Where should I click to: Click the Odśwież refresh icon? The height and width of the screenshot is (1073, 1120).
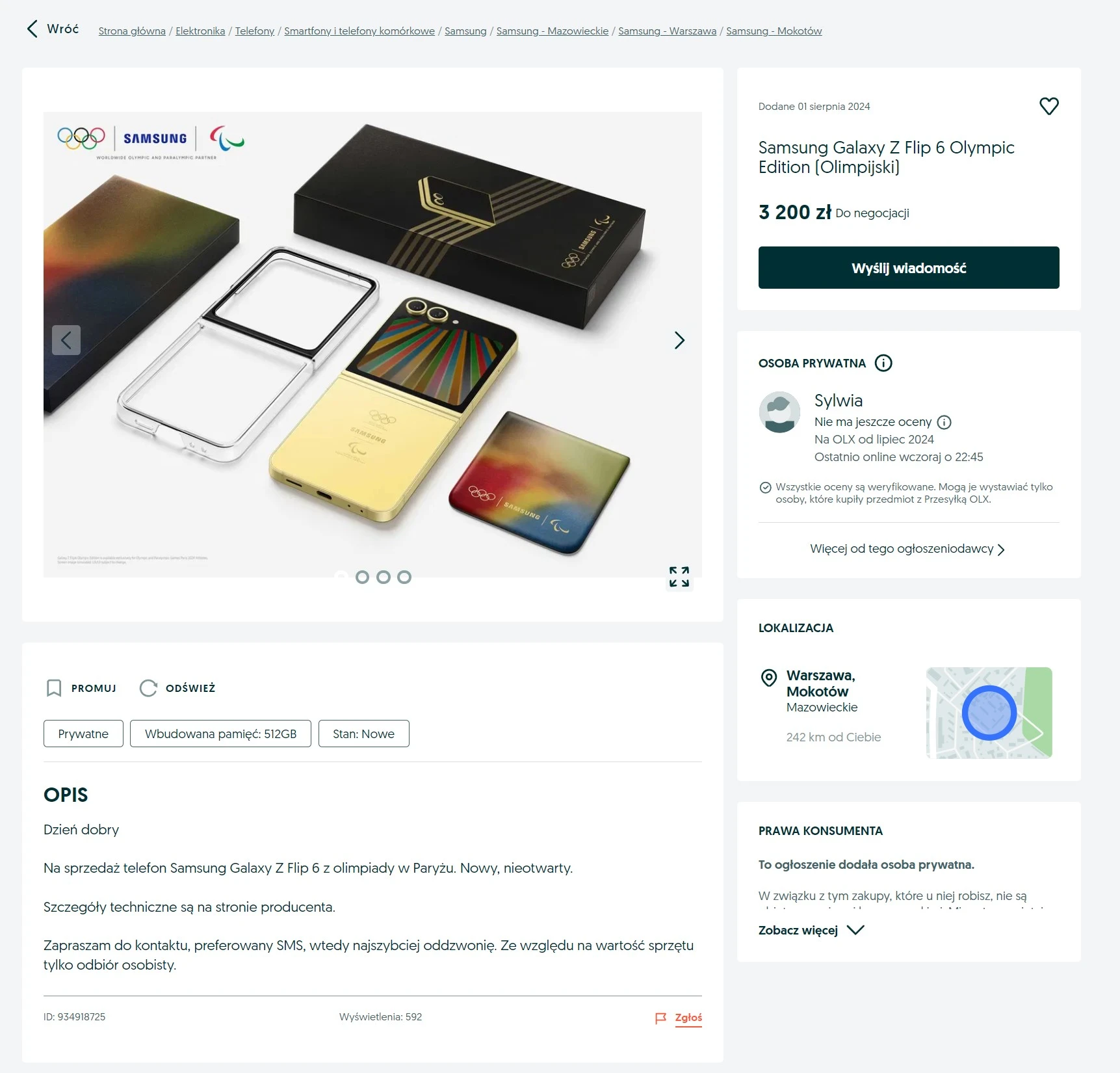(148, 688)
